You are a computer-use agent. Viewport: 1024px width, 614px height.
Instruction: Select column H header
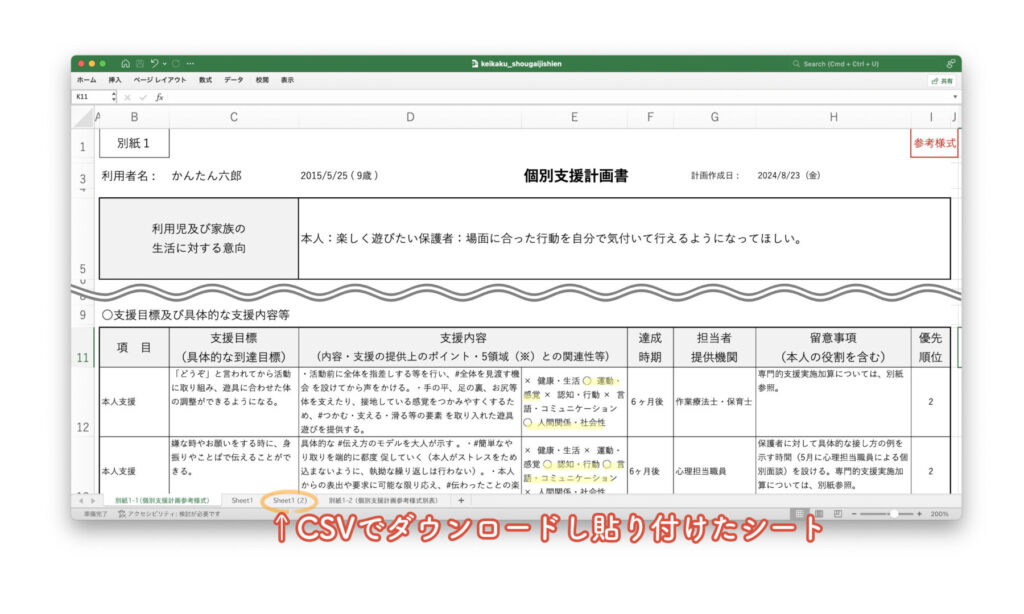[833, 117]
